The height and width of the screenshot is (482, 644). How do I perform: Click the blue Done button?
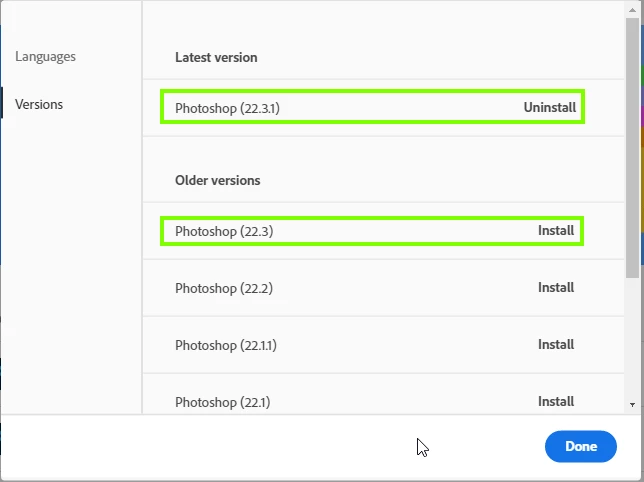[x=580, y=447]
